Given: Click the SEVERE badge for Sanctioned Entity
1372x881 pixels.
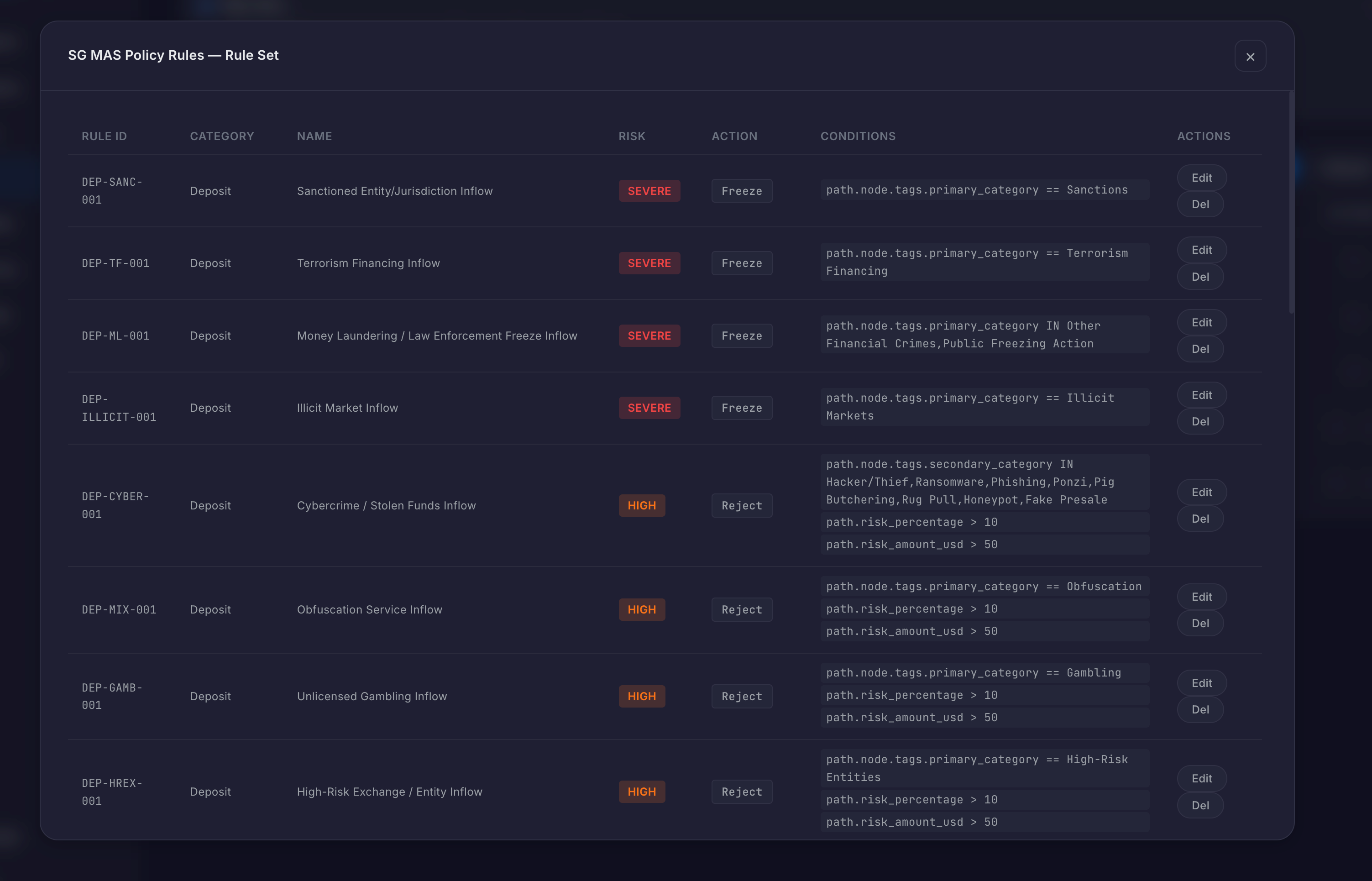Looking at the screenshot, I should pyautogui.click(x=649, y=191).
